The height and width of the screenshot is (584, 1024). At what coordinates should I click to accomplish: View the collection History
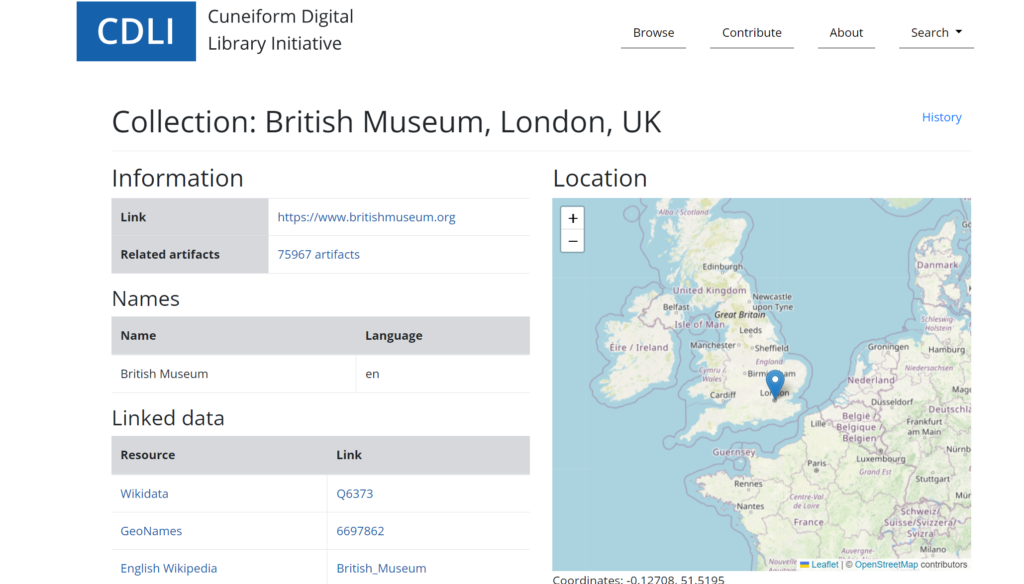click(x=941, y=117)
